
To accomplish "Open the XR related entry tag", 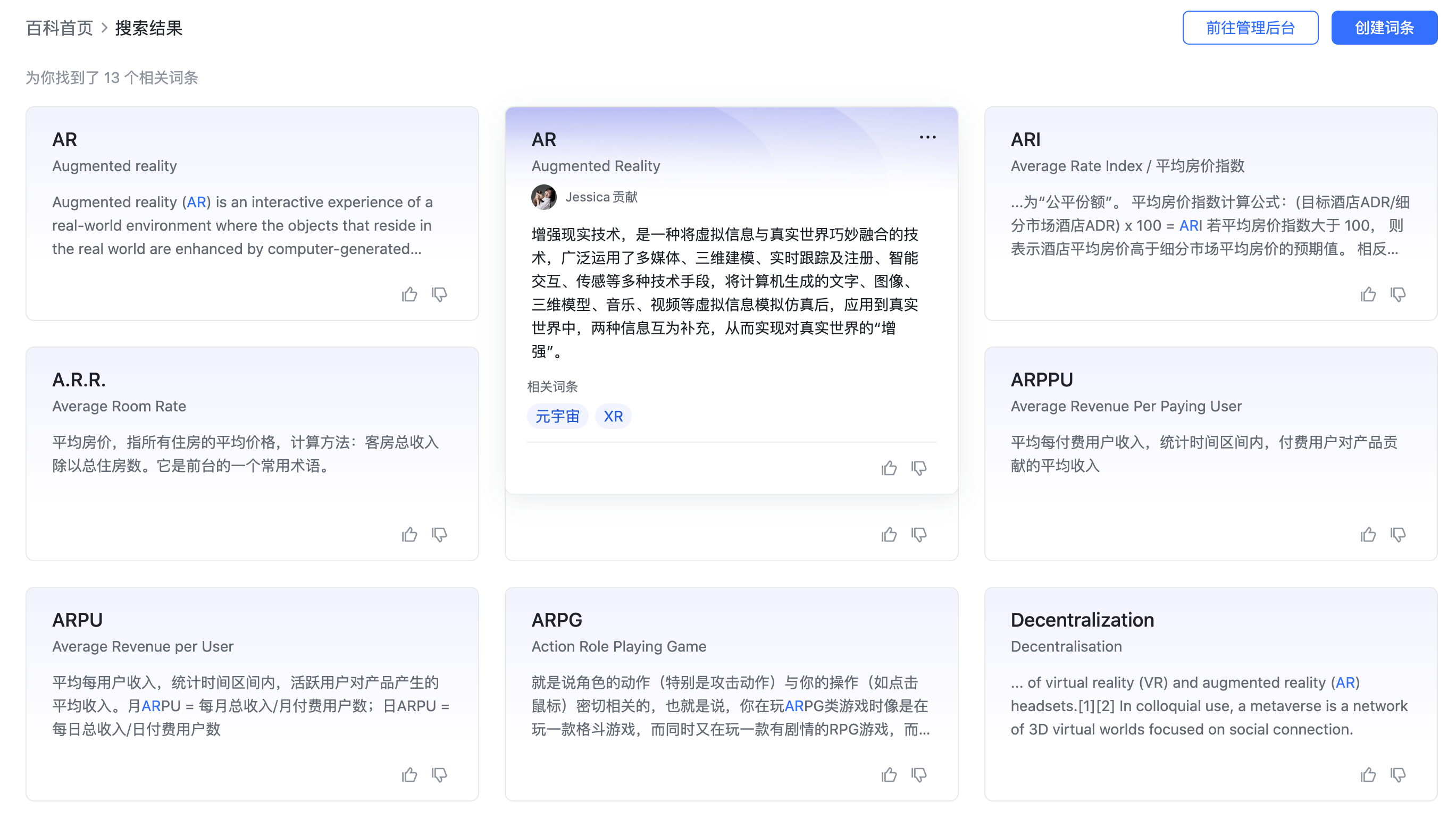I will [x=613, y=416].
